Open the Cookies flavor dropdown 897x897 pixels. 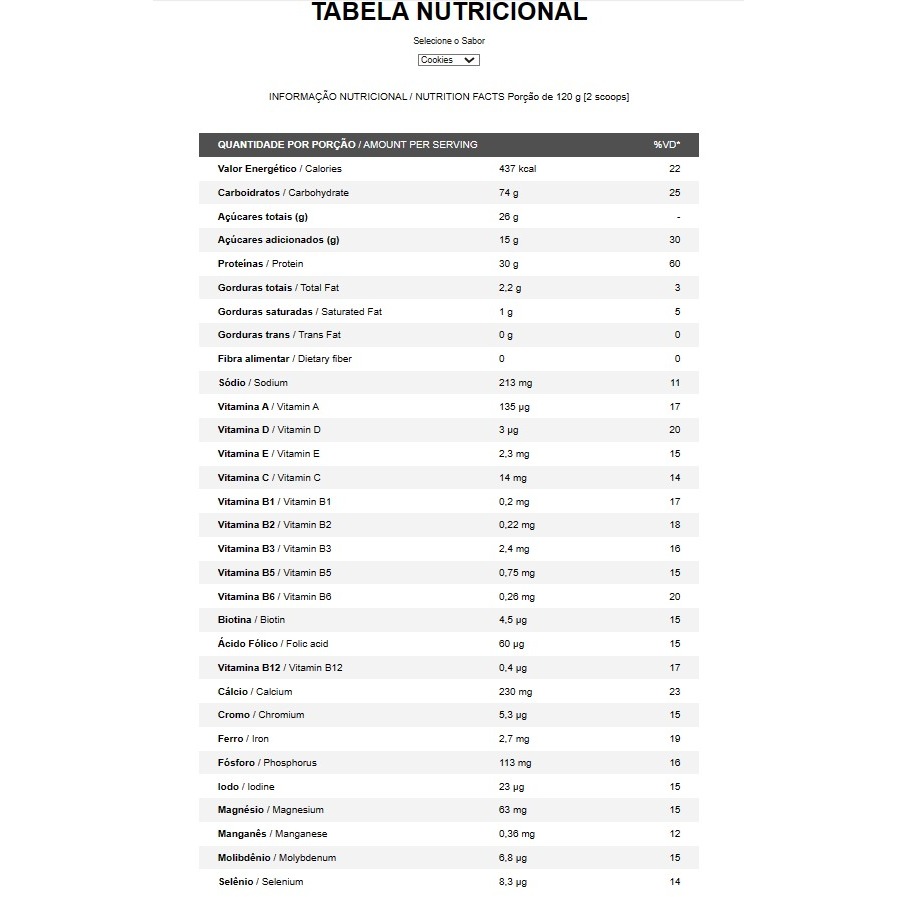448,60
